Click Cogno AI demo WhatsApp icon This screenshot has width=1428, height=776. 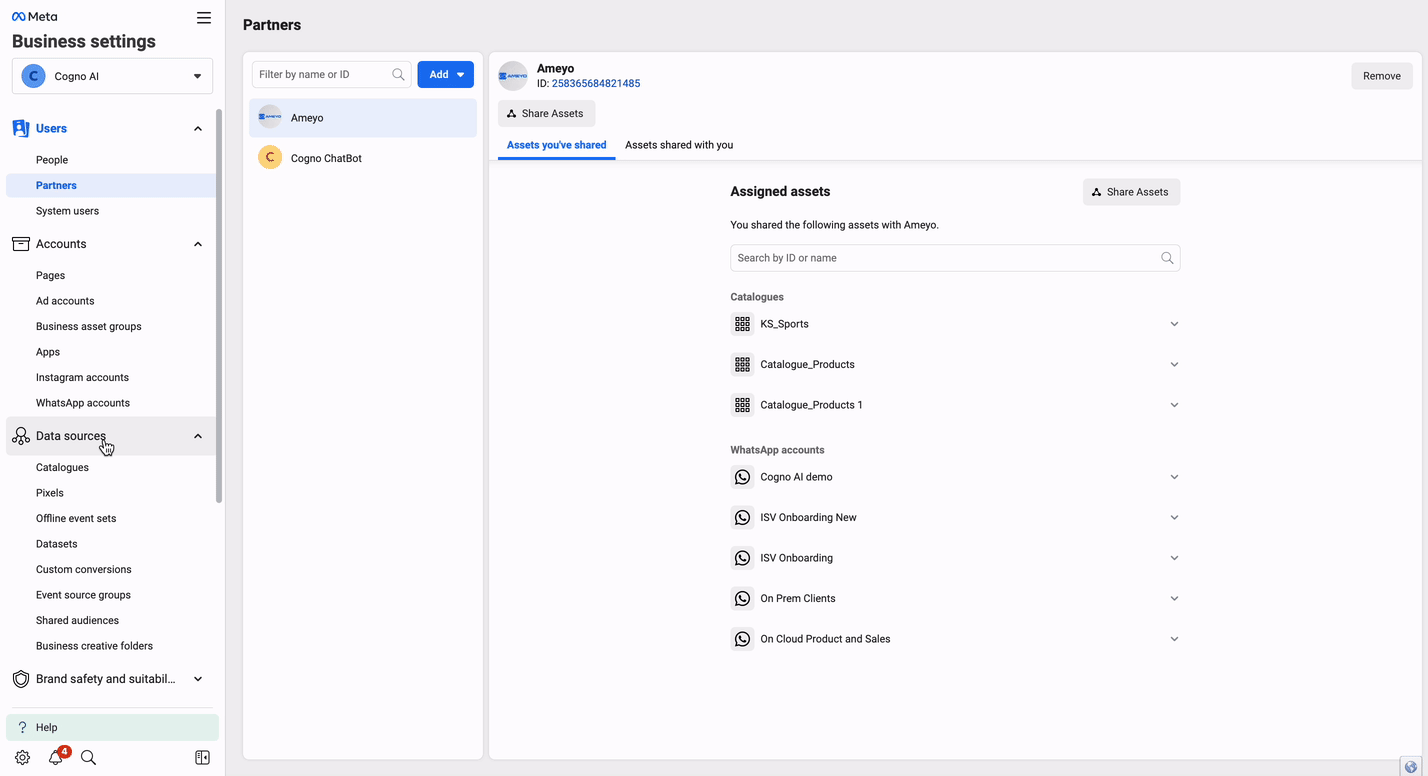pyautogui.click(x=742, y=477)
